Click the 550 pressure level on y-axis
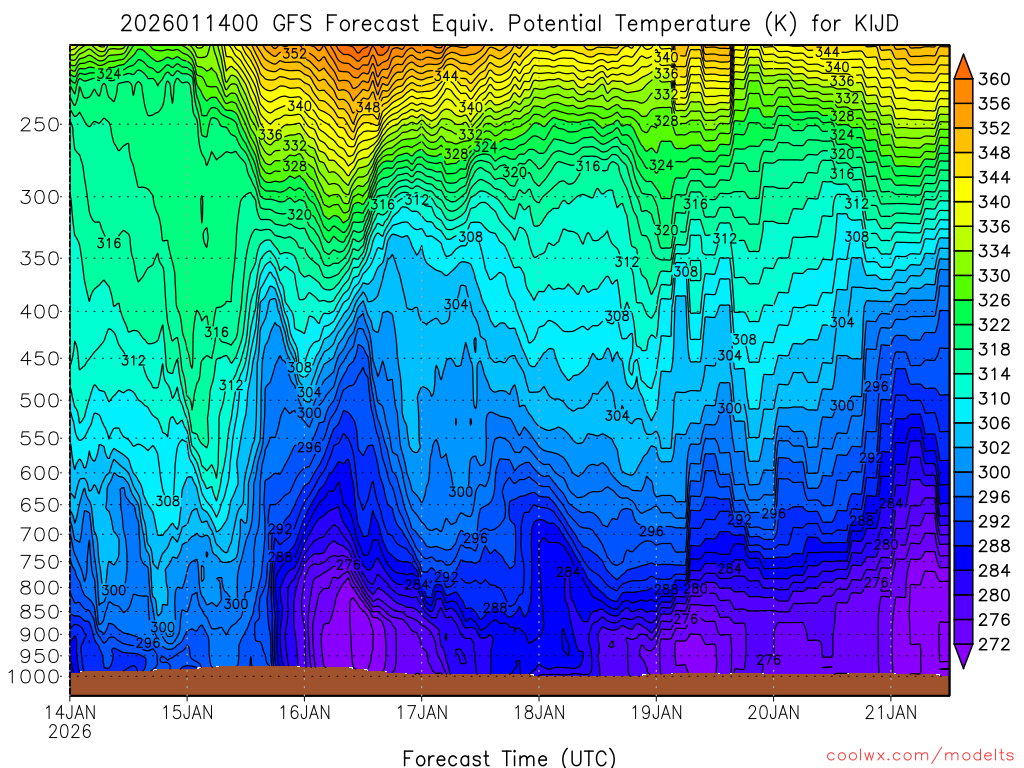Image resolution: width=1024 pixels, height=768 pixels. [40, 438]
